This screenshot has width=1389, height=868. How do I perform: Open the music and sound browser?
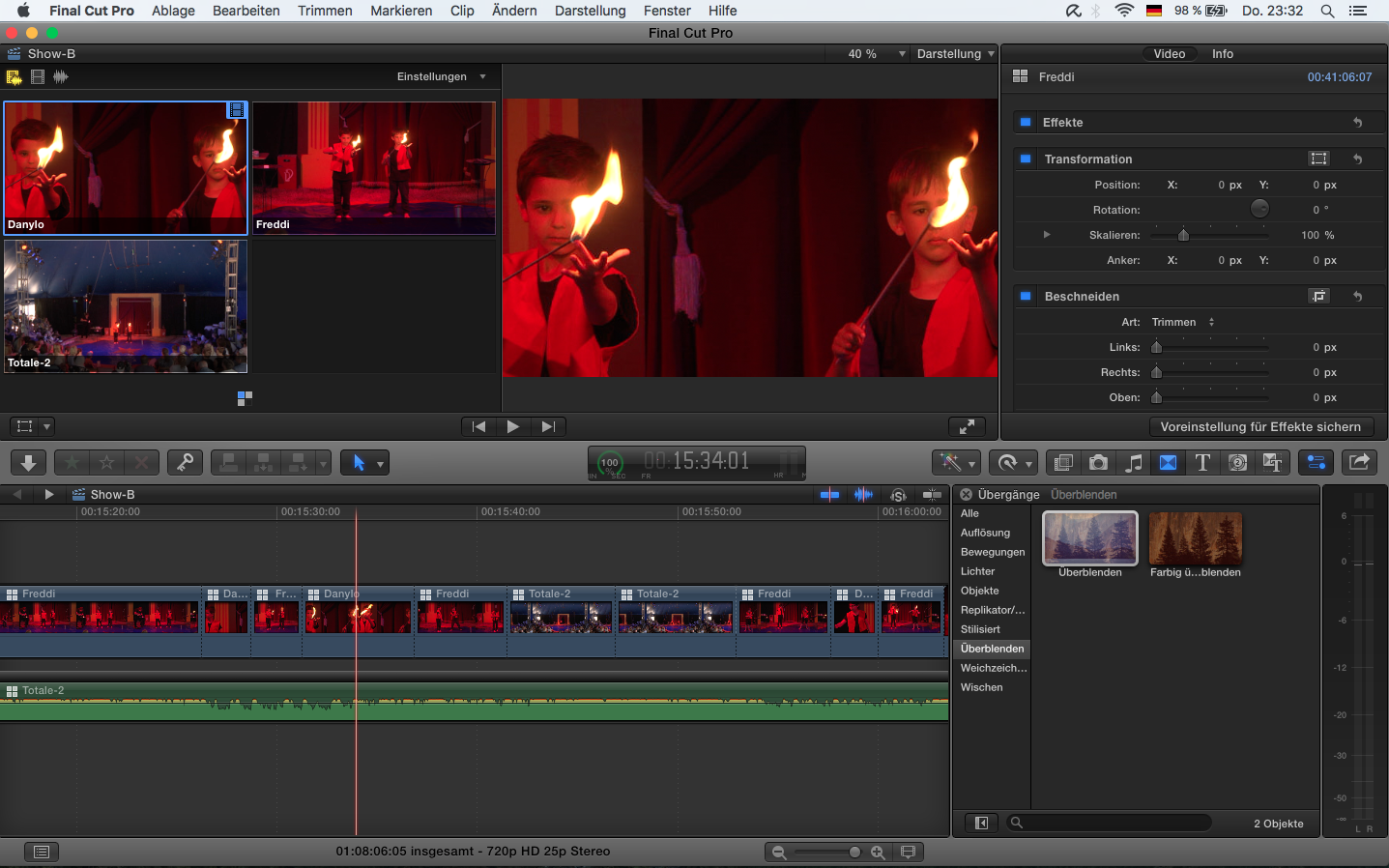pos(1133,463)
